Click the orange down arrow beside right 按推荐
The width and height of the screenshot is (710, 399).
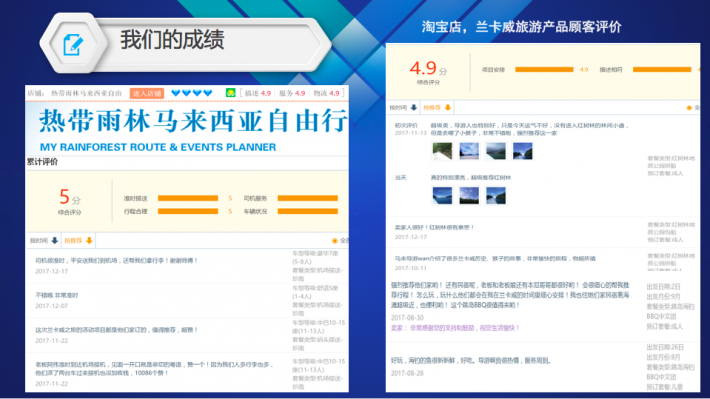pos(448,108)
